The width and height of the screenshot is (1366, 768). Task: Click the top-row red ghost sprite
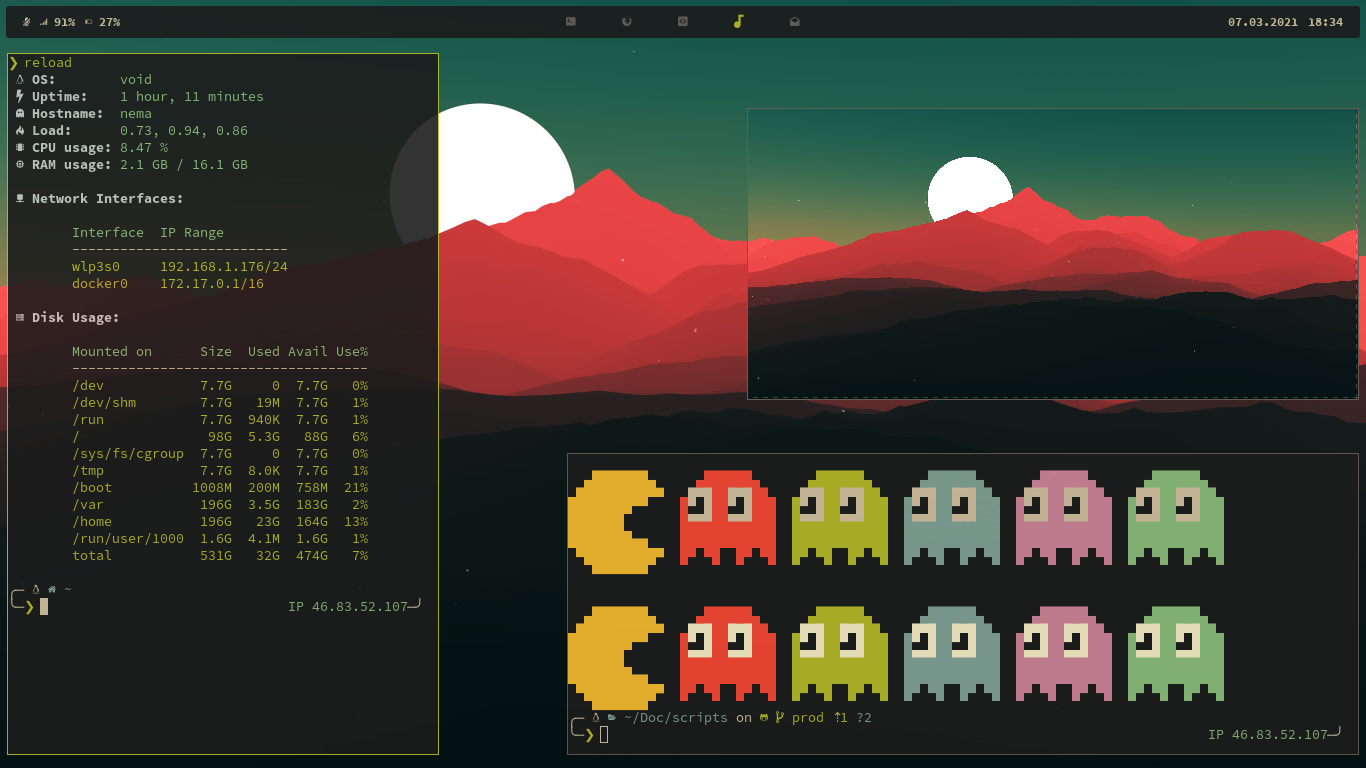728,517
